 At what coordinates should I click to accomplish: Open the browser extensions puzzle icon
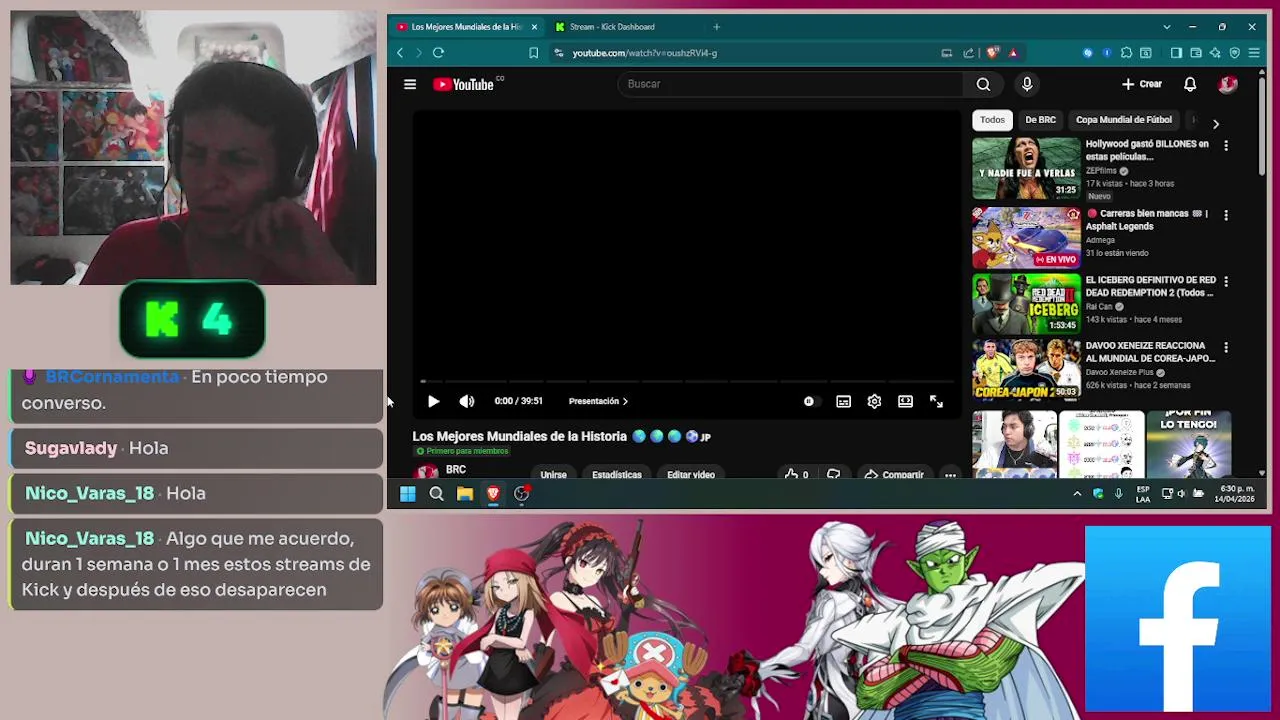tap(1127, 53)
